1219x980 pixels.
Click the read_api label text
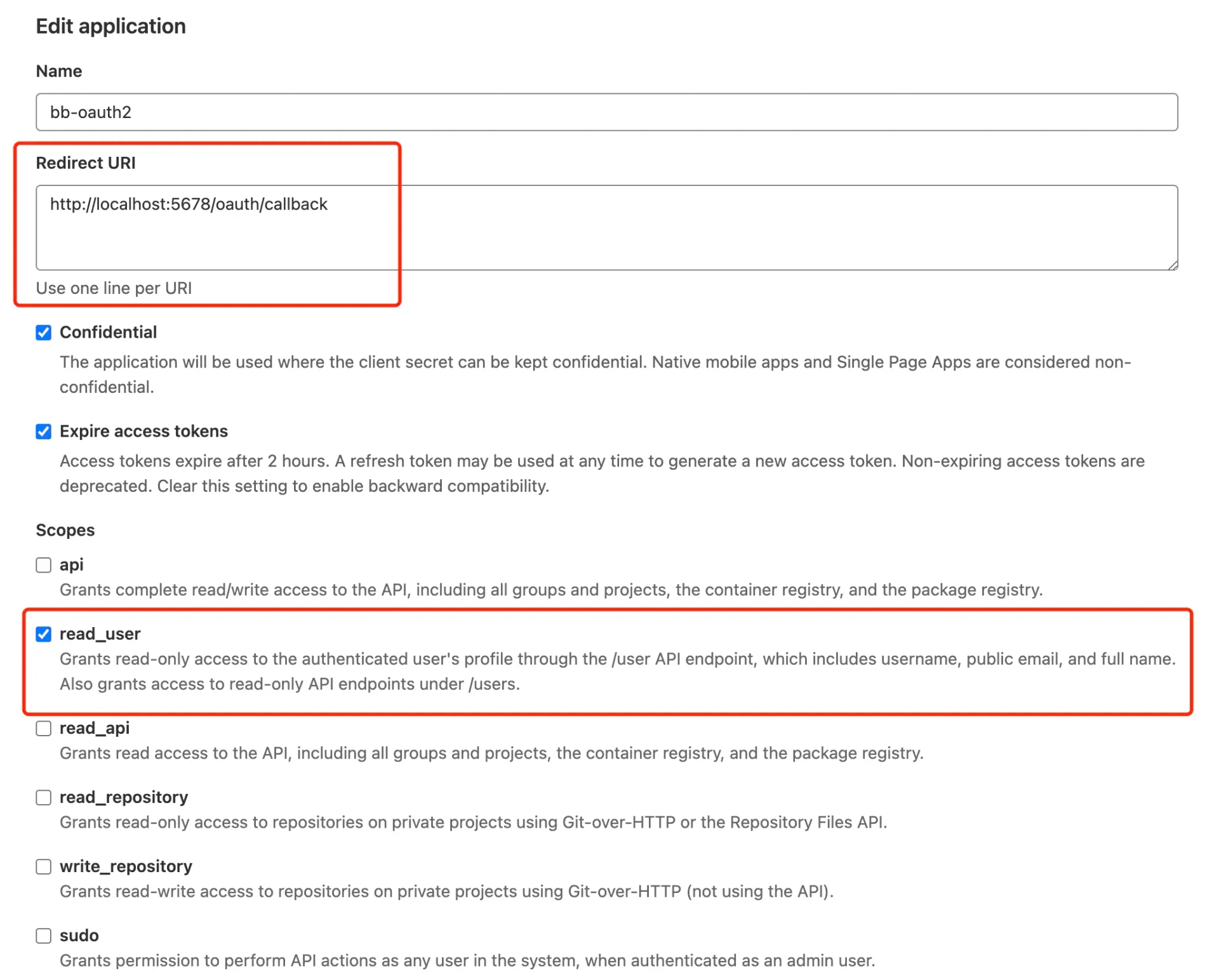[x=95, y=728]
